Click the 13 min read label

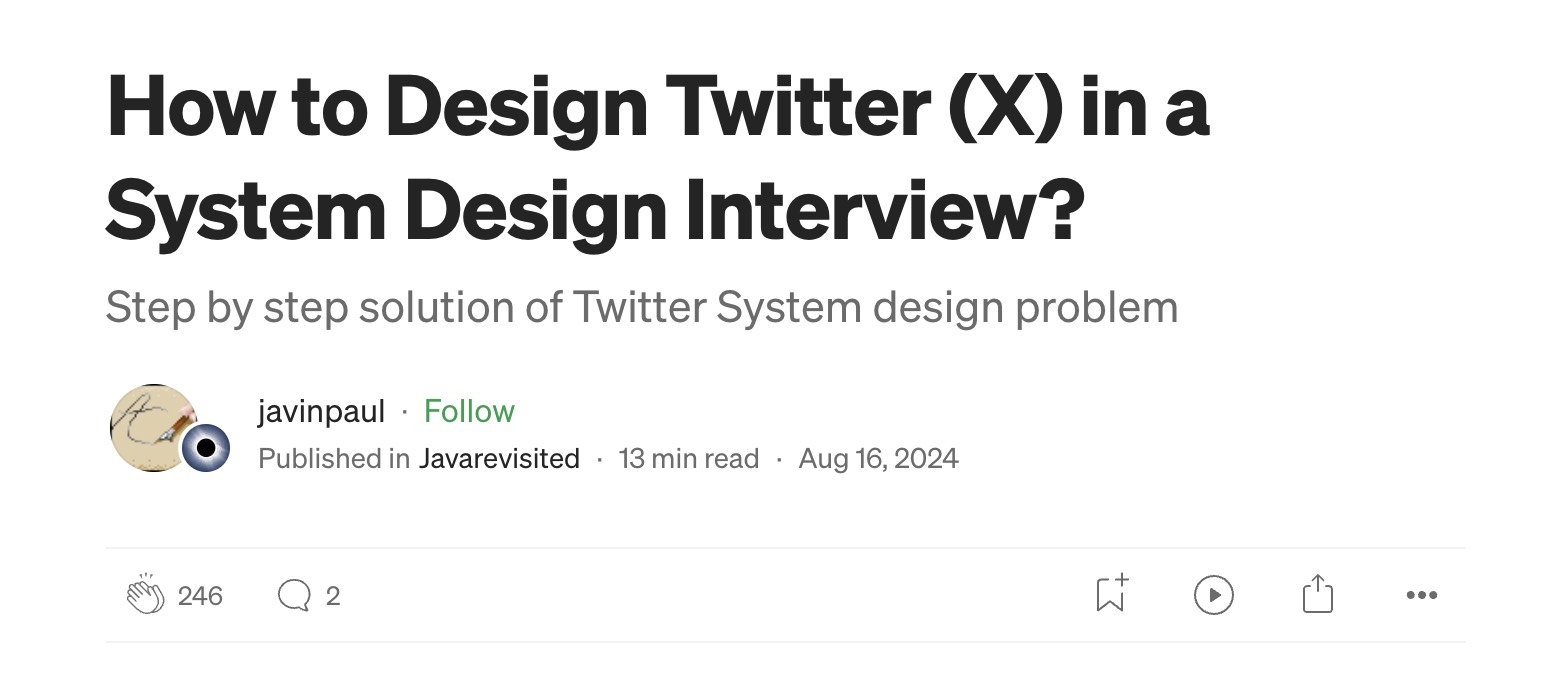[689, 458]
